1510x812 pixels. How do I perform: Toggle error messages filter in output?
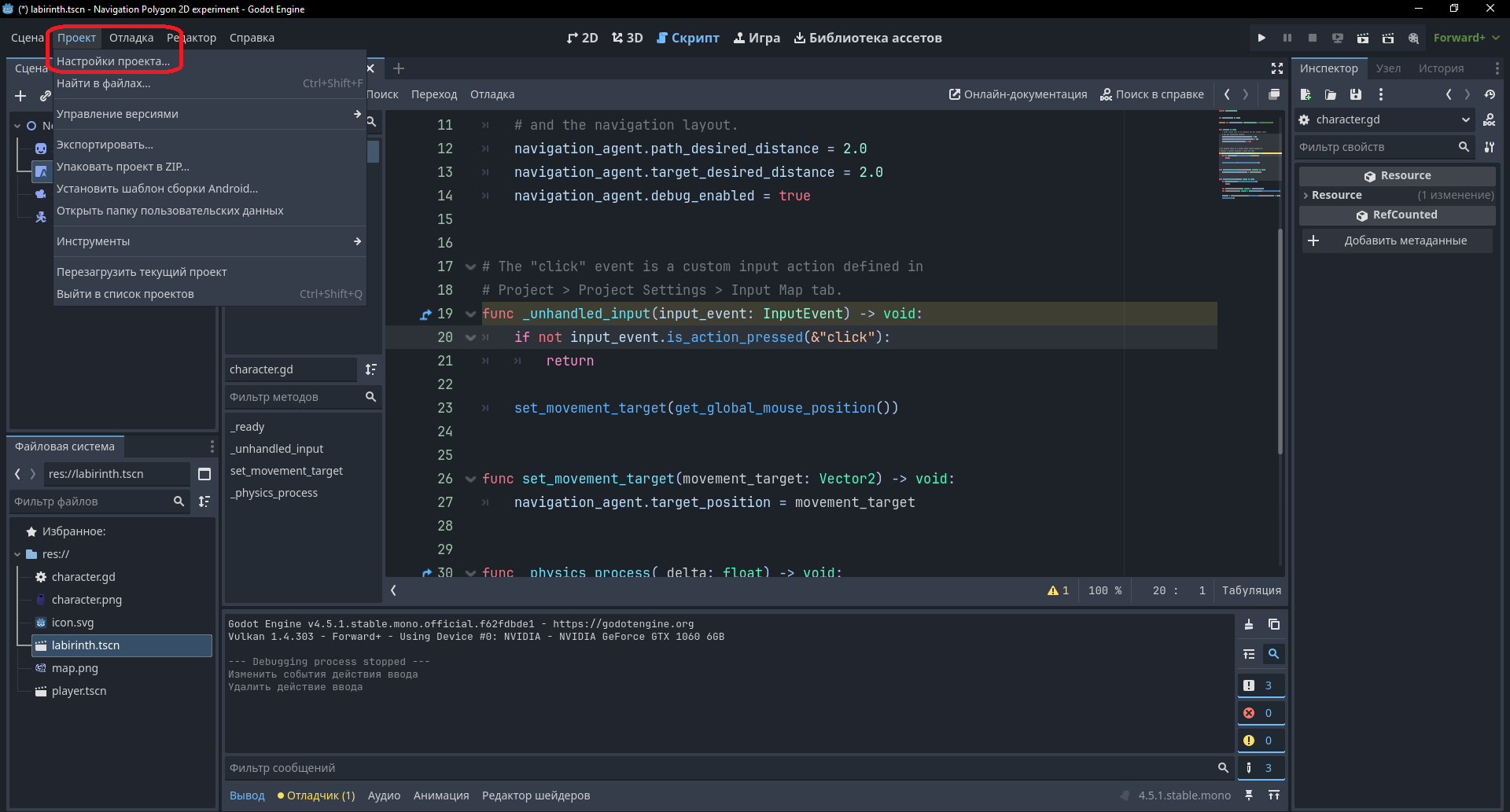click(1261, 713)
